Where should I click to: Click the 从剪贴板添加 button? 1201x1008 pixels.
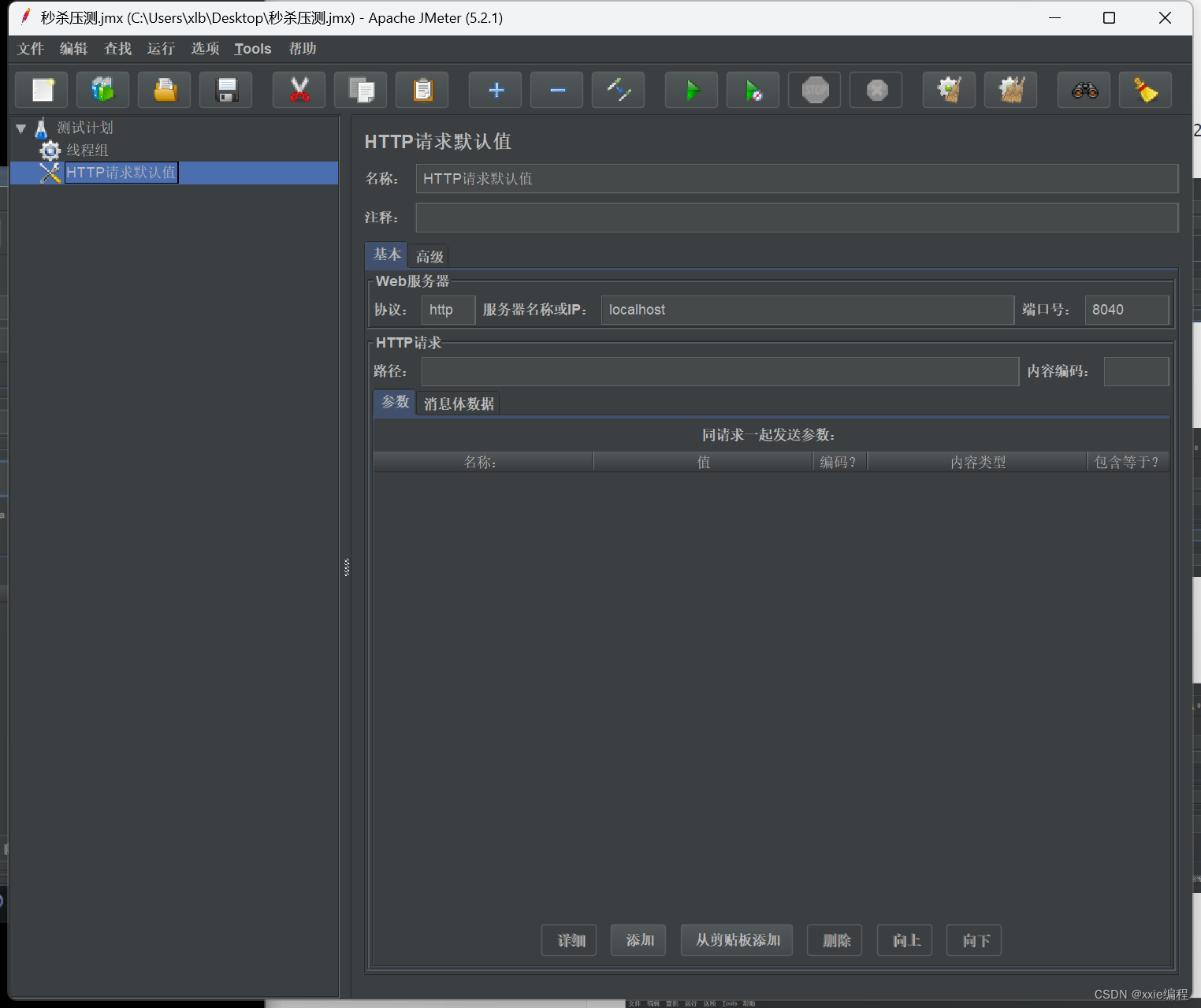coord(737,940)
